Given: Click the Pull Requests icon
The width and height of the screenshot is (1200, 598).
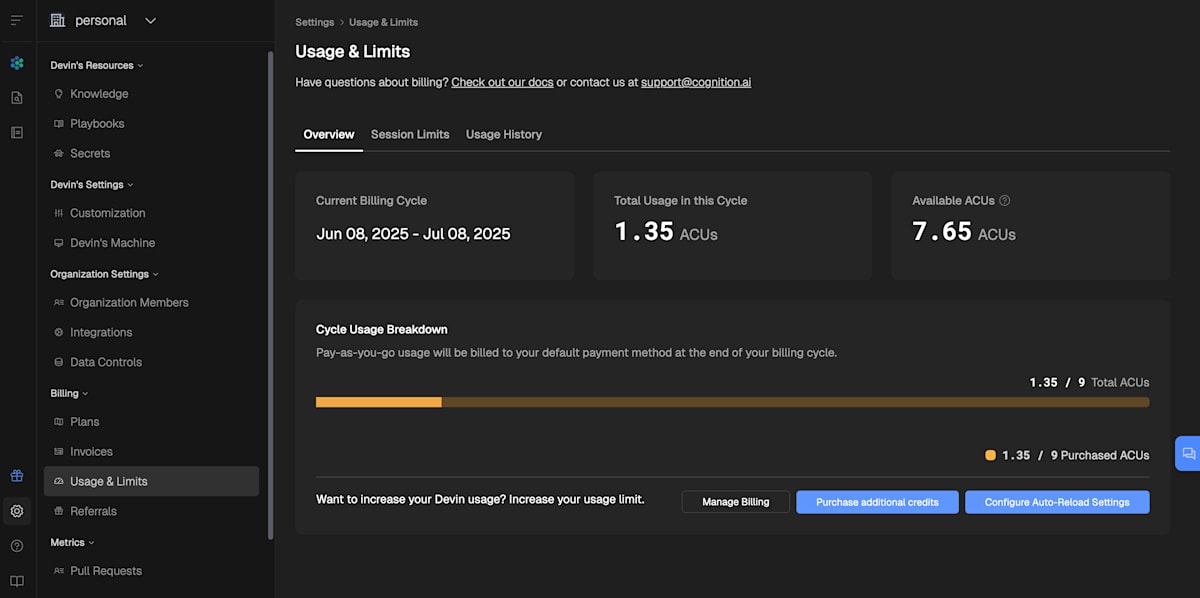Looking at the screenshot, I should click(59, 571).
